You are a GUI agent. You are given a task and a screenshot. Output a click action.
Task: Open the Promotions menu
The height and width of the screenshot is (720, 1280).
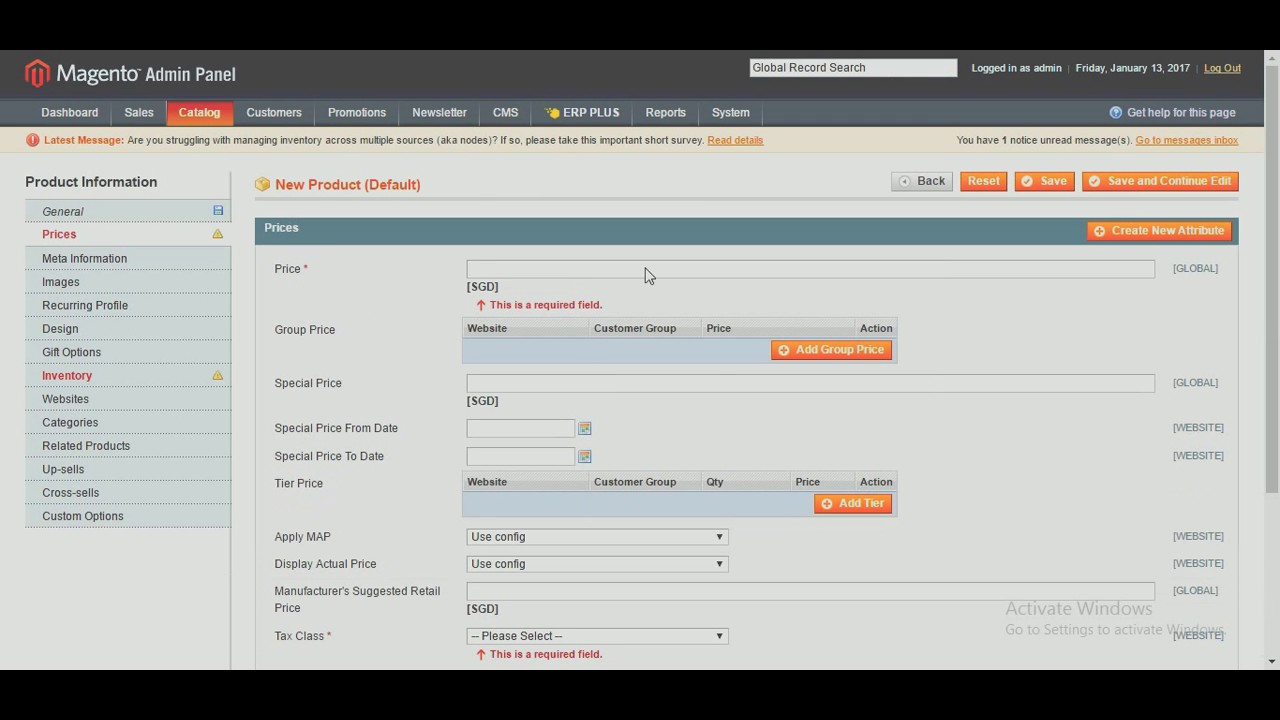[x=357, y=113]
